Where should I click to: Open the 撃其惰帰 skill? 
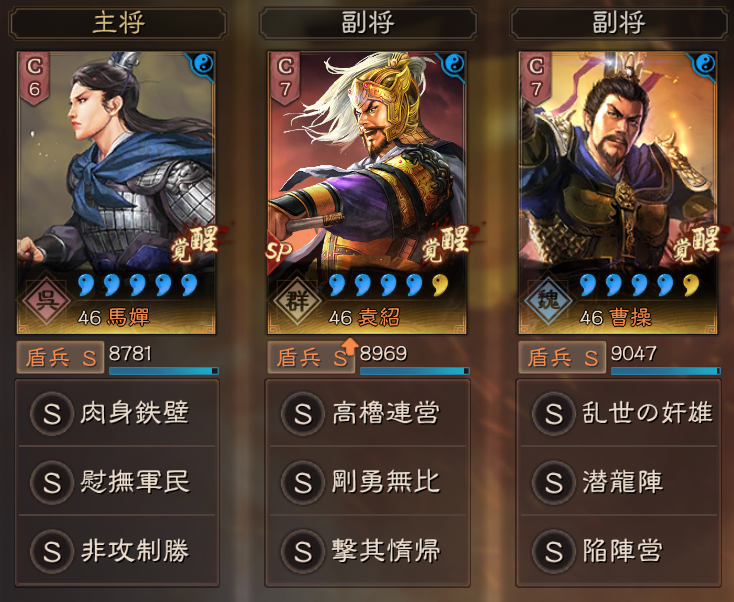[x=368, y=550]
